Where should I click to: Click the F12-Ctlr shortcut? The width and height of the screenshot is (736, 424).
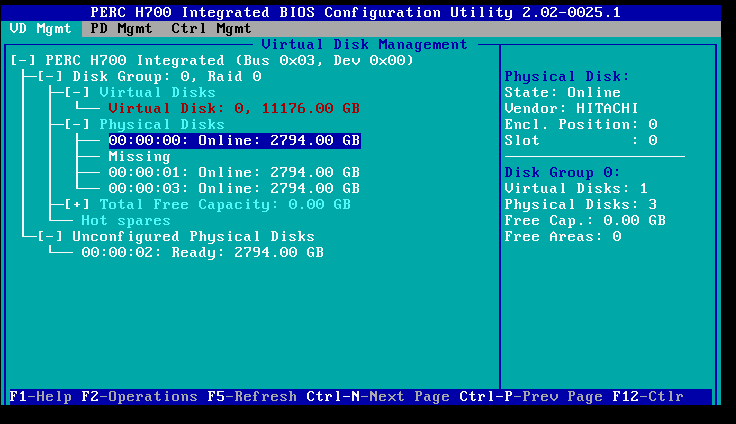[648, 396]
